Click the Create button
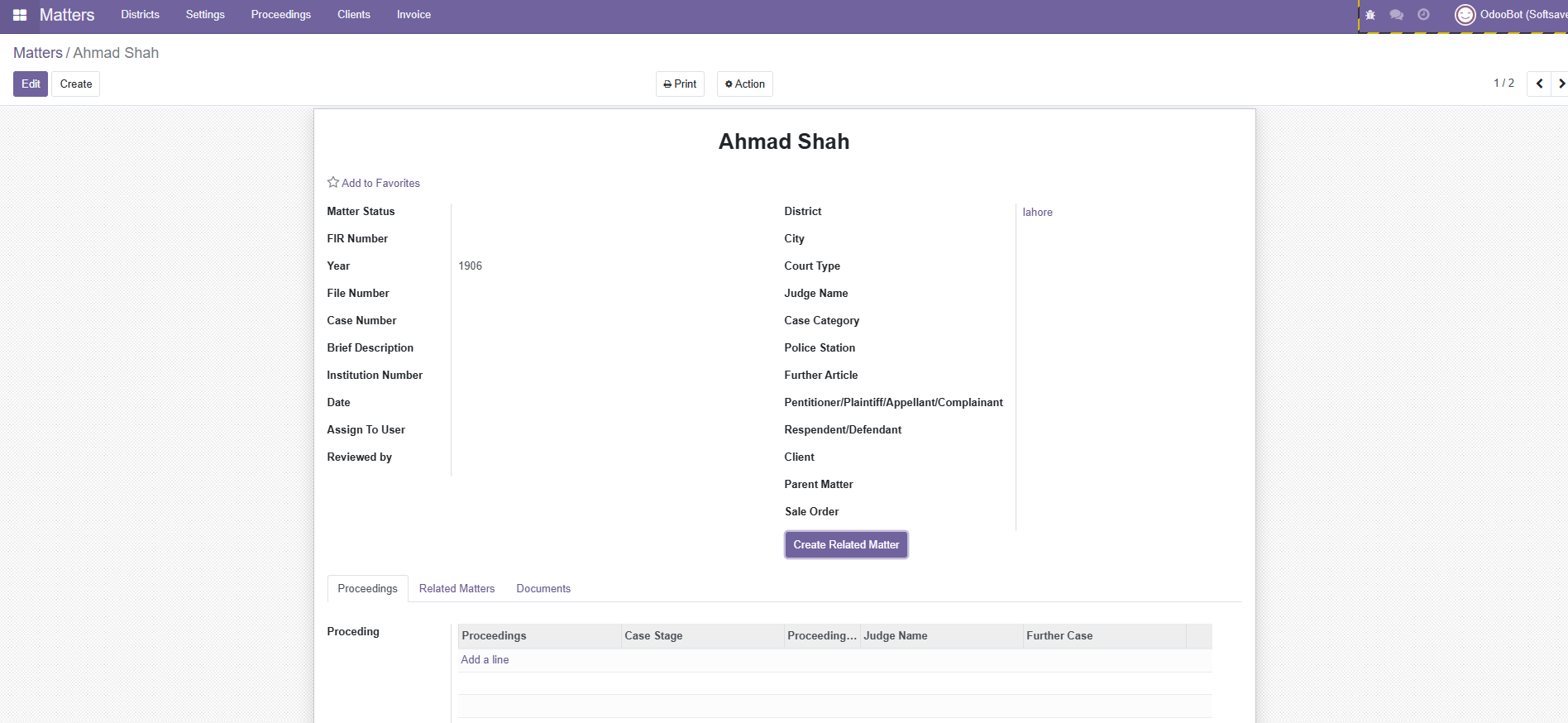Screen dimensions: 1568x723 [x=76, y=84]
